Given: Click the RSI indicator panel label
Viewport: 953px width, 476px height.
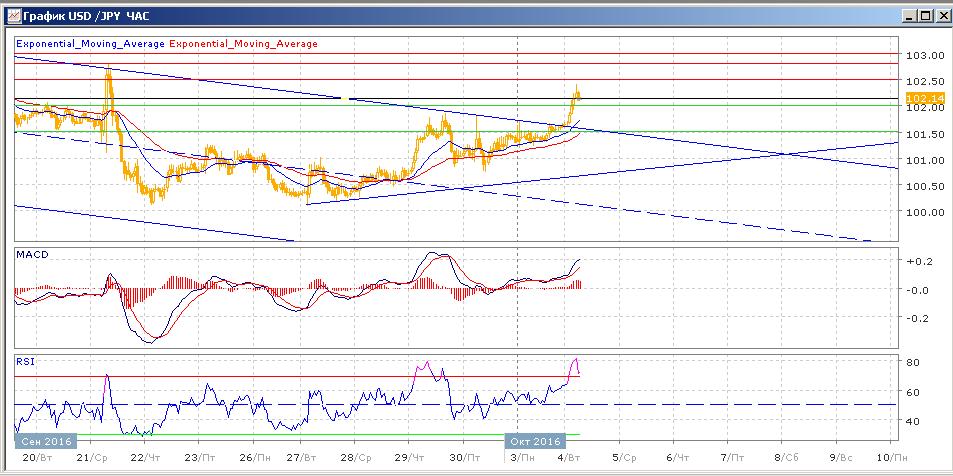Looking at the screenshot, I should (25, 360).
